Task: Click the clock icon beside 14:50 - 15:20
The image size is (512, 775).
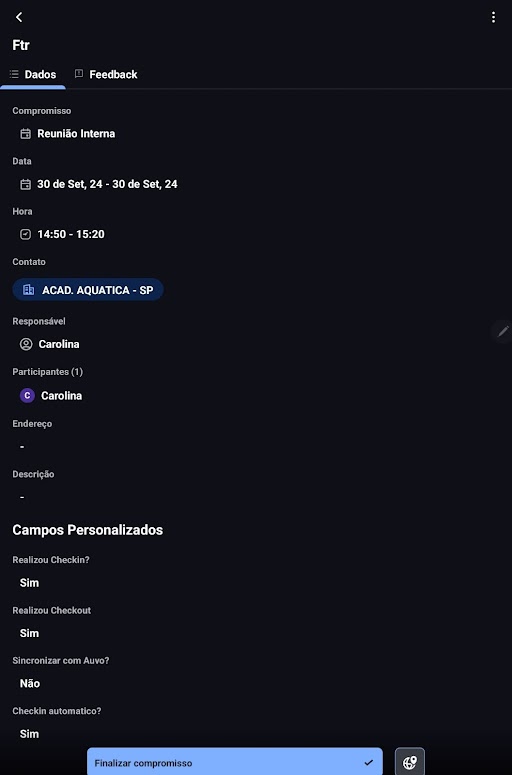Action: click(25, 234)
